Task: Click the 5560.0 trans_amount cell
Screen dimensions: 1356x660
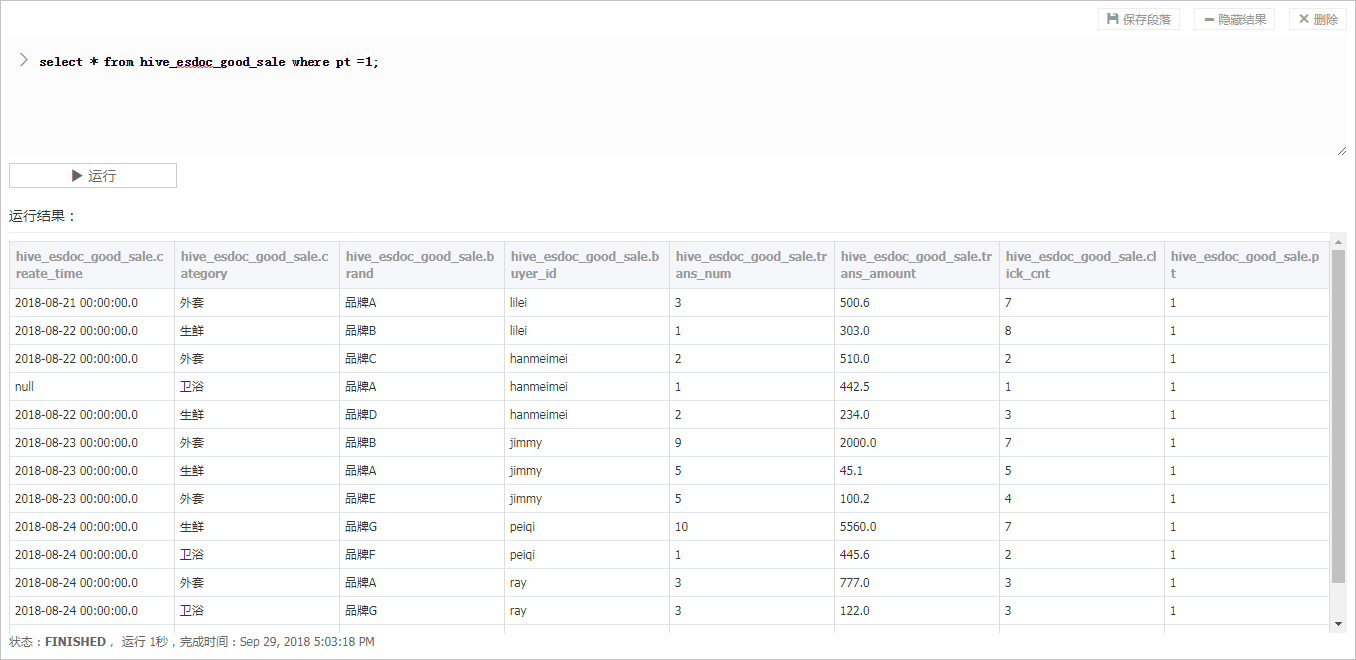Action: coord(858,526)
